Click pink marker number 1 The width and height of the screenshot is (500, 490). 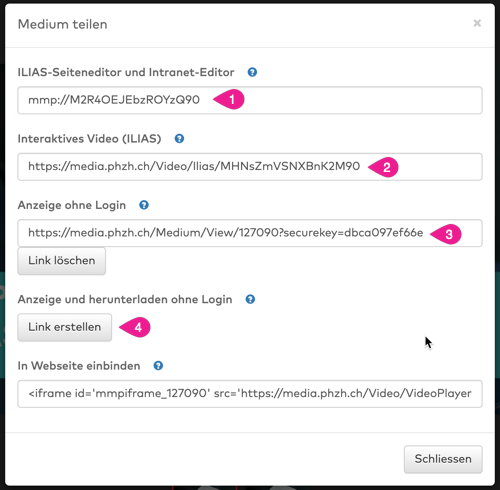tap(229, 99)
